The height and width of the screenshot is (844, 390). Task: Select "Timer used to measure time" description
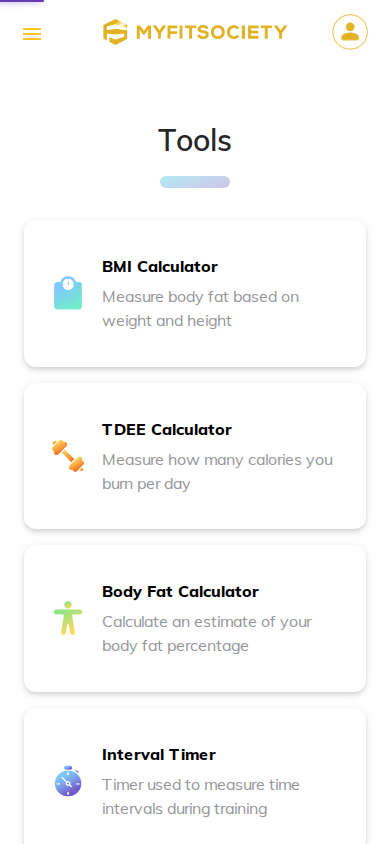coord(201,784)
